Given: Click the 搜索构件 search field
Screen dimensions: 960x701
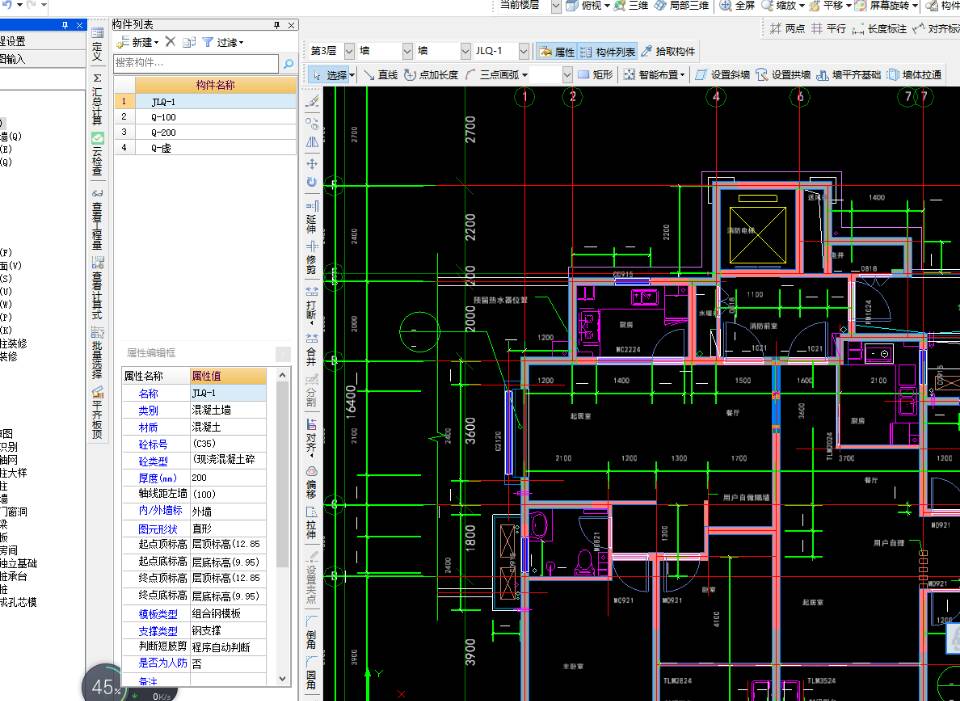Looking at the screenshot, I should 196,63.
